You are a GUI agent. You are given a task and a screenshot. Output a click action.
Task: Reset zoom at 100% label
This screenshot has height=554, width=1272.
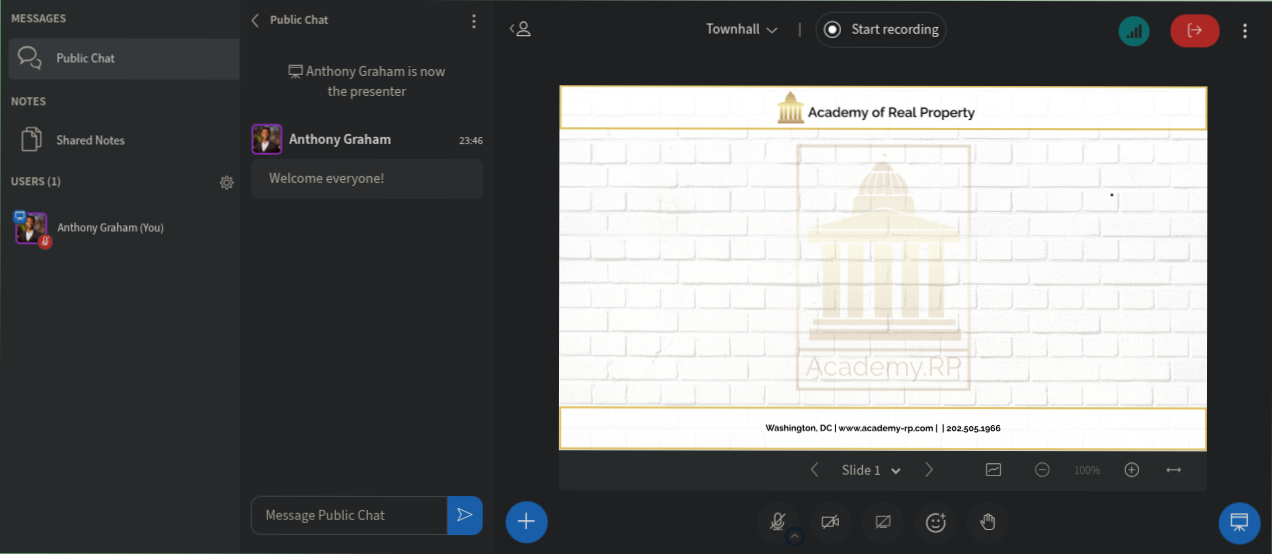(1087, 470)
